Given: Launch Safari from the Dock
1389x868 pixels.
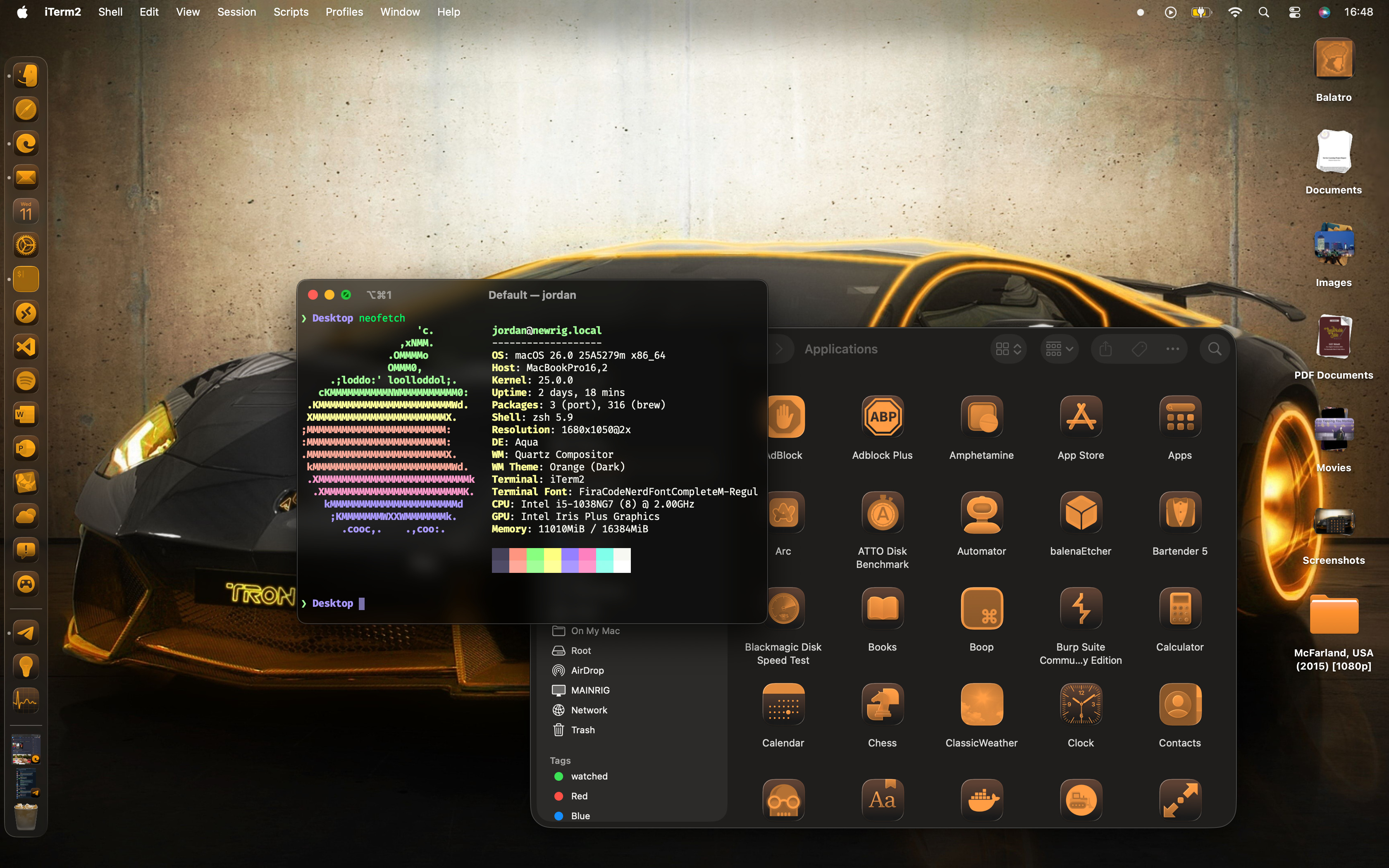Looking at the screenshot, I should [x=26, y=110].
